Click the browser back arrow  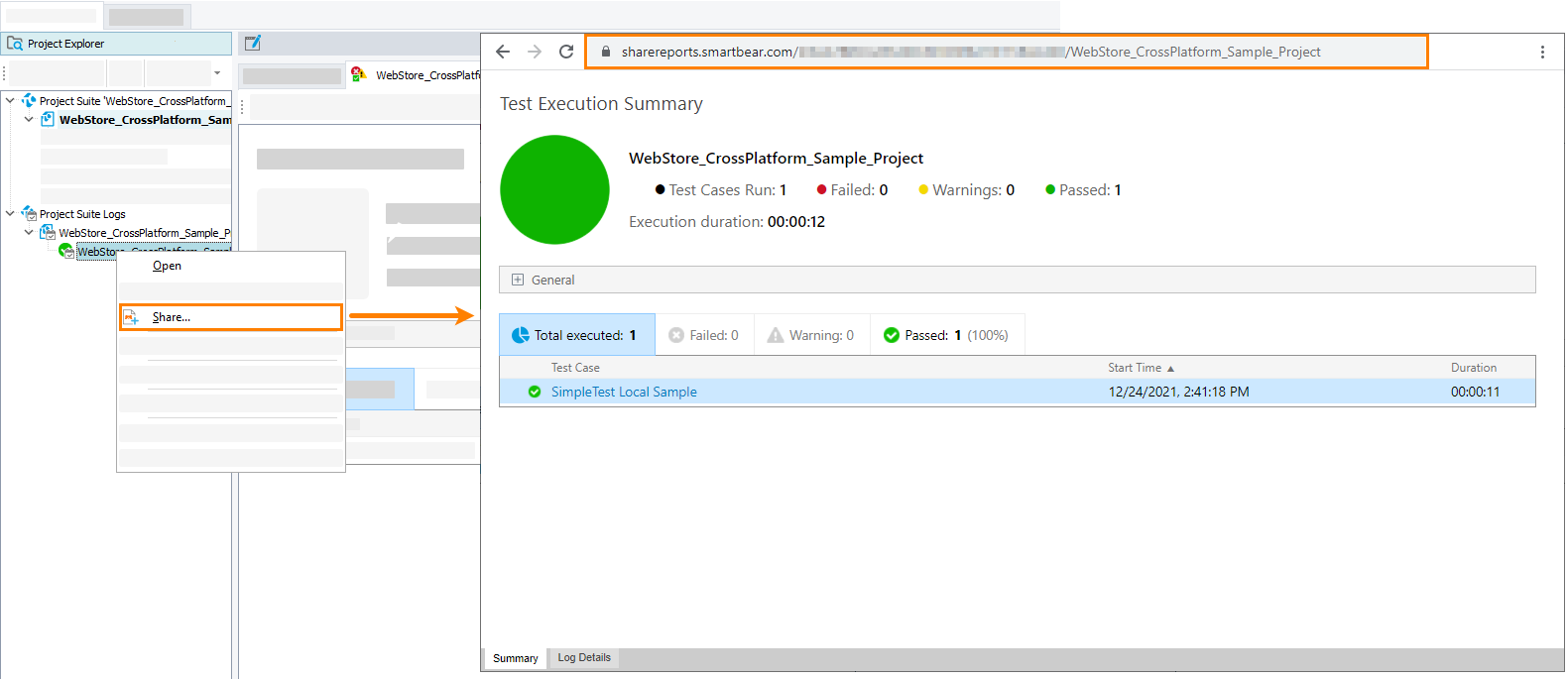pos(503,52)
